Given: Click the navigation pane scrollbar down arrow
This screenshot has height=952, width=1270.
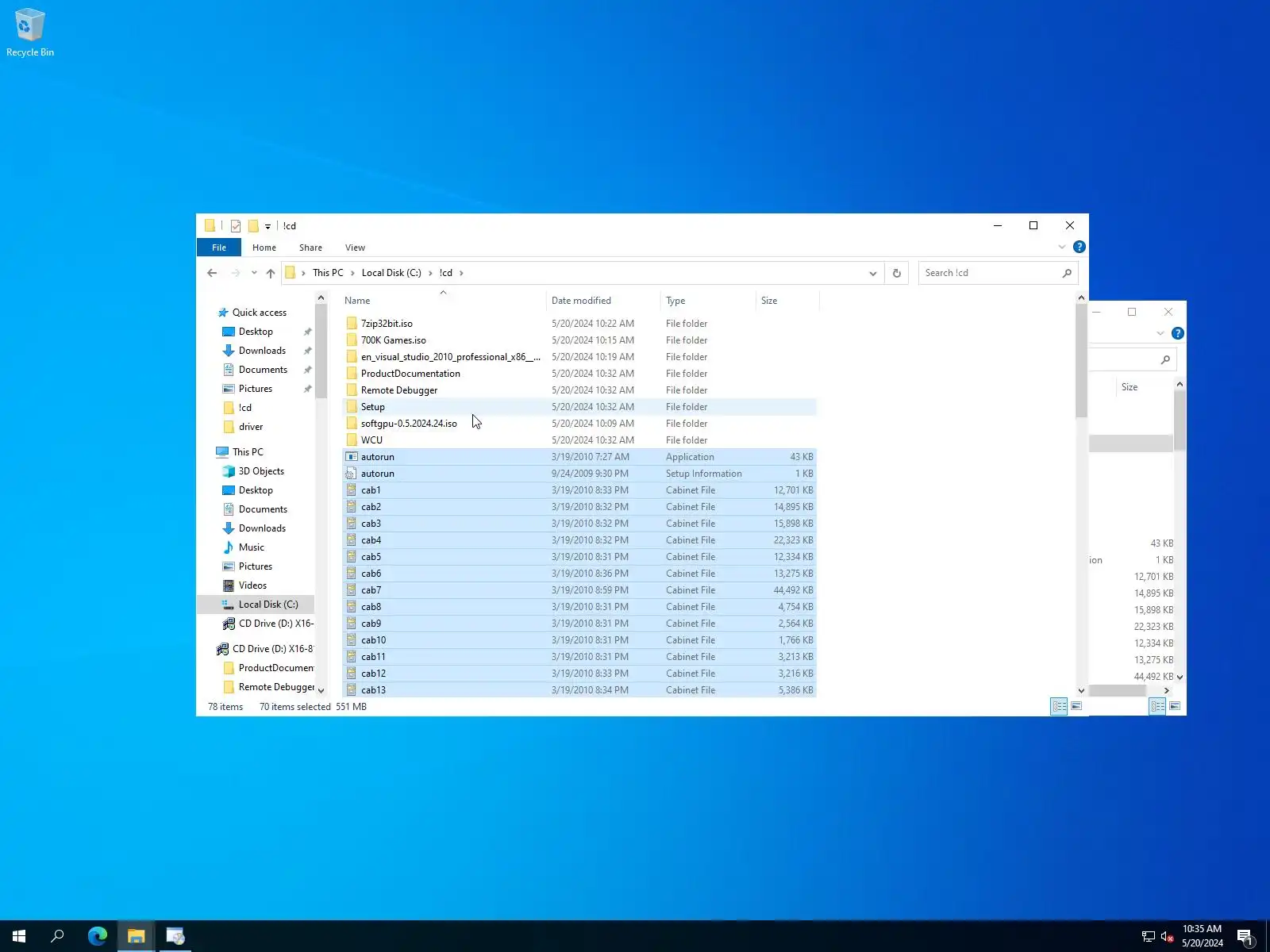Looking at the screenshot, I should point(321,690).
